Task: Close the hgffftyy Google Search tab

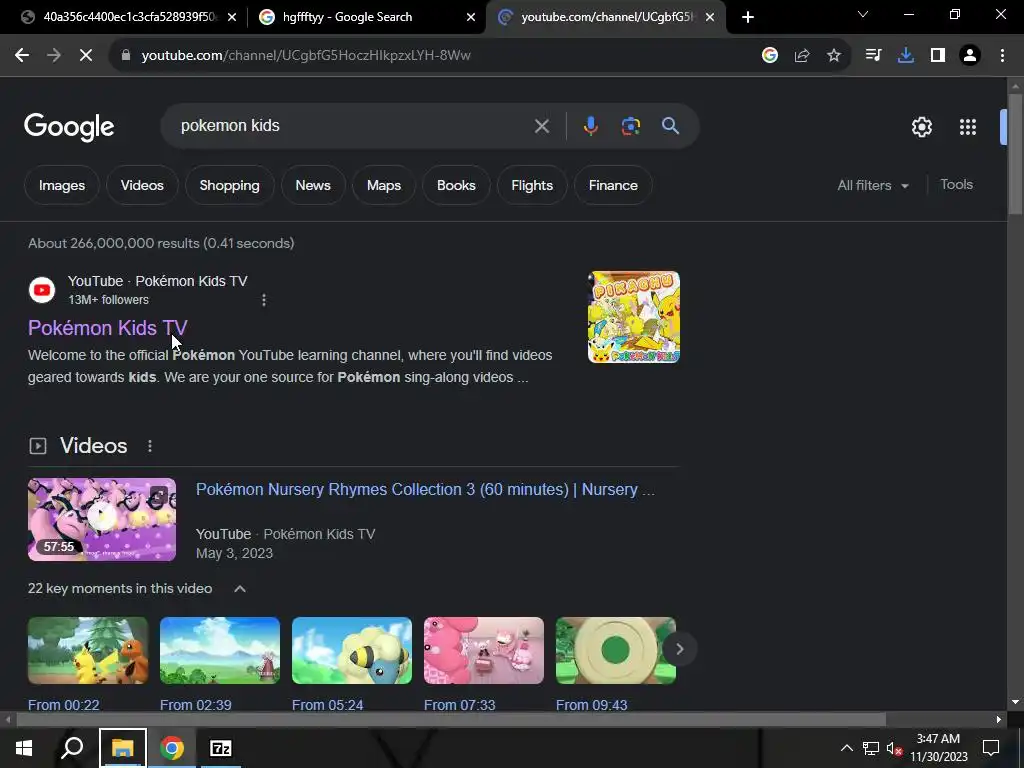Action: (x=471, y=17)
